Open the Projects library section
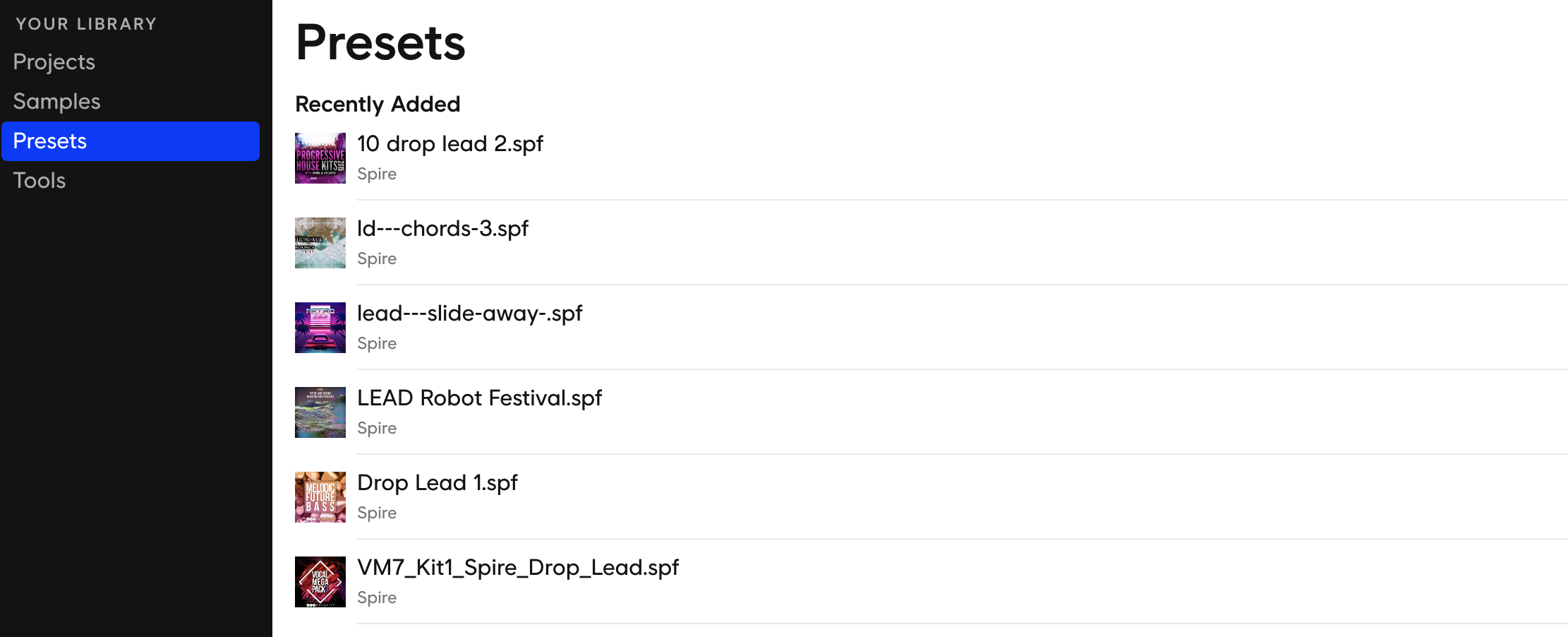 tap(54, 62)
